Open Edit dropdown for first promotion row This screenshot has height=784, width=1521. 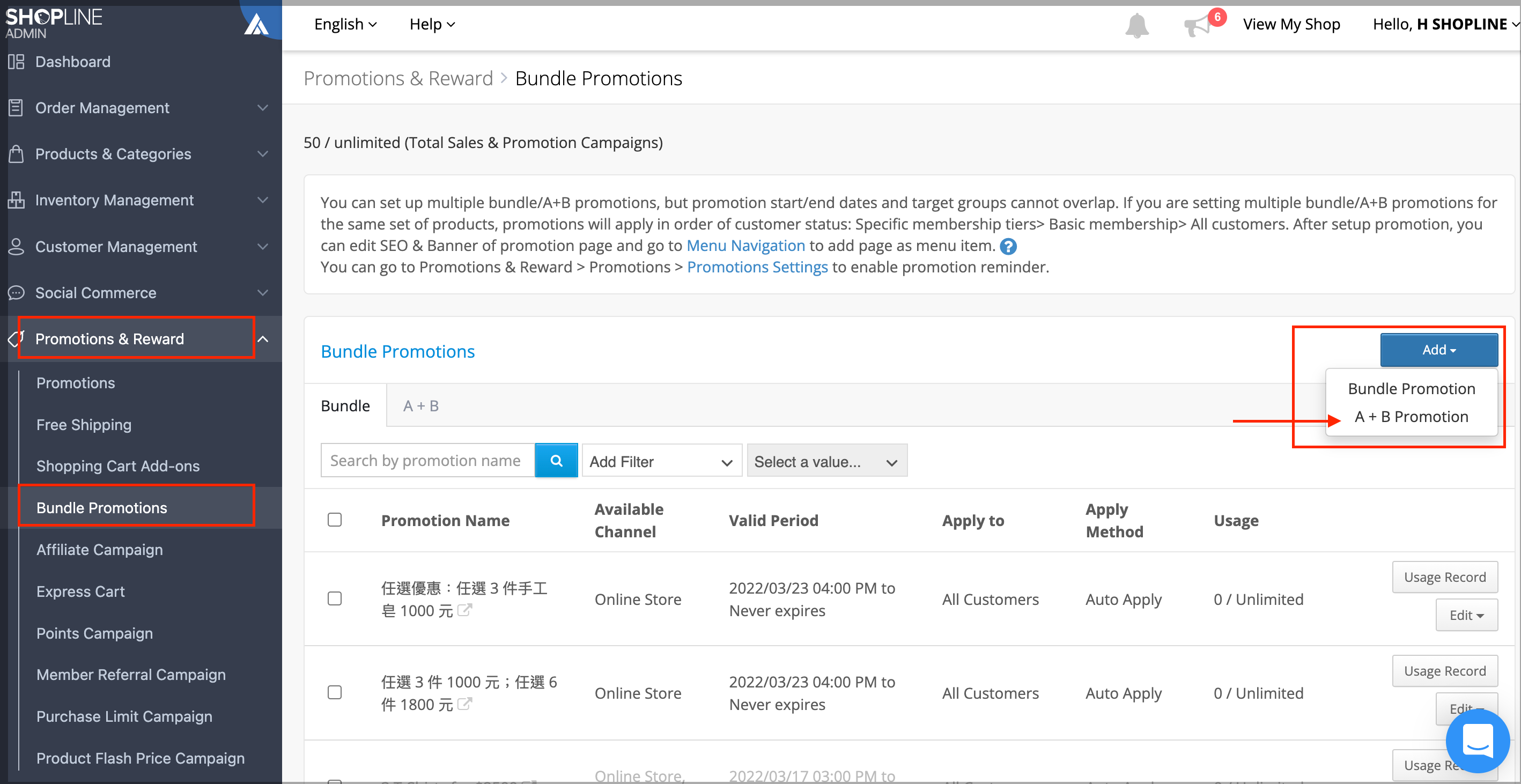point(1467,615)
